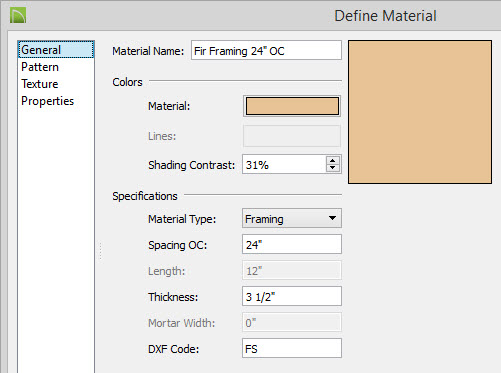Open the Texture panel
Screen dimensions: 501x373
pos(40,84)
